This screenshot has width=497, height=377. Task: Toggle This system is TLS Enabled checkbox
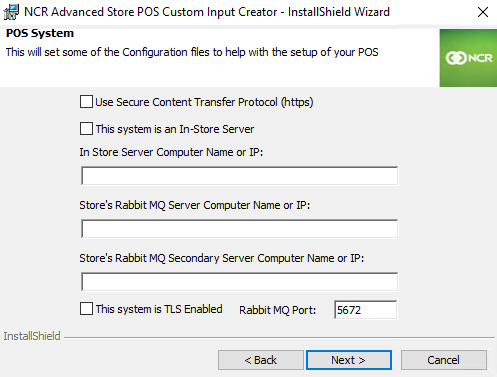pyautogui.click(x=86, y=309)
